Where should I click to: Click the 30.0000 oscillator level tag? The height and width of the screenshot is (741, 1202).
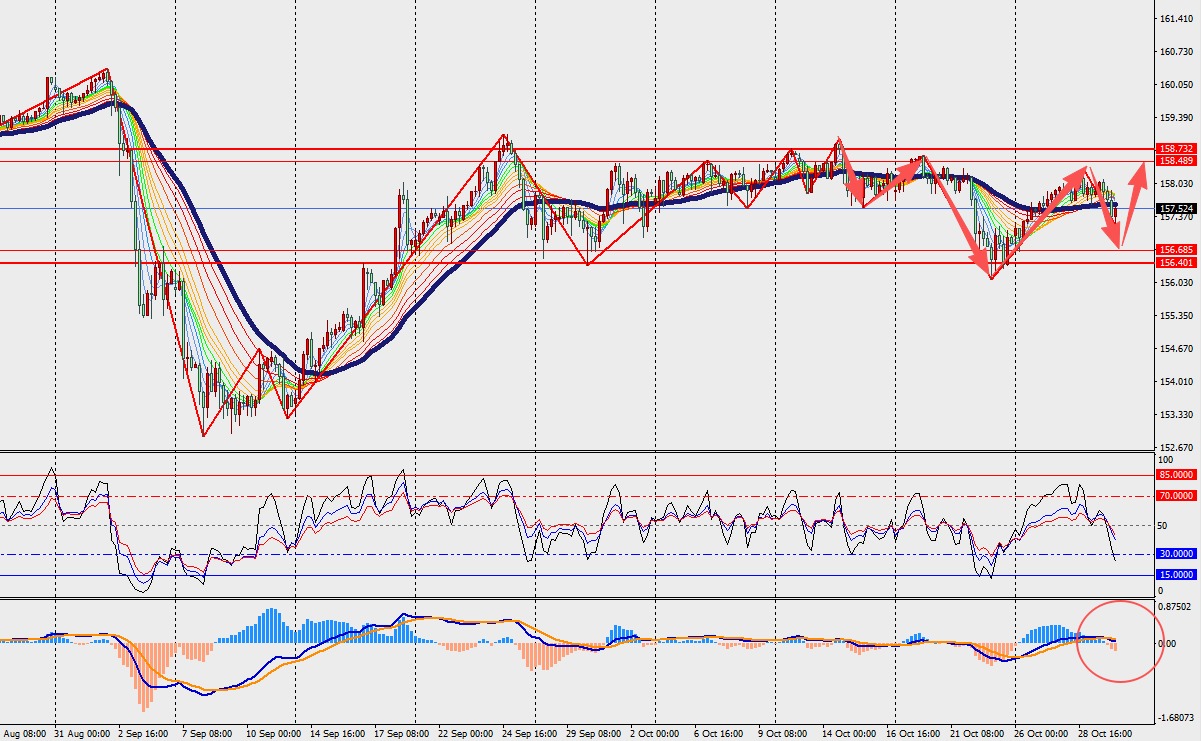1176,554
